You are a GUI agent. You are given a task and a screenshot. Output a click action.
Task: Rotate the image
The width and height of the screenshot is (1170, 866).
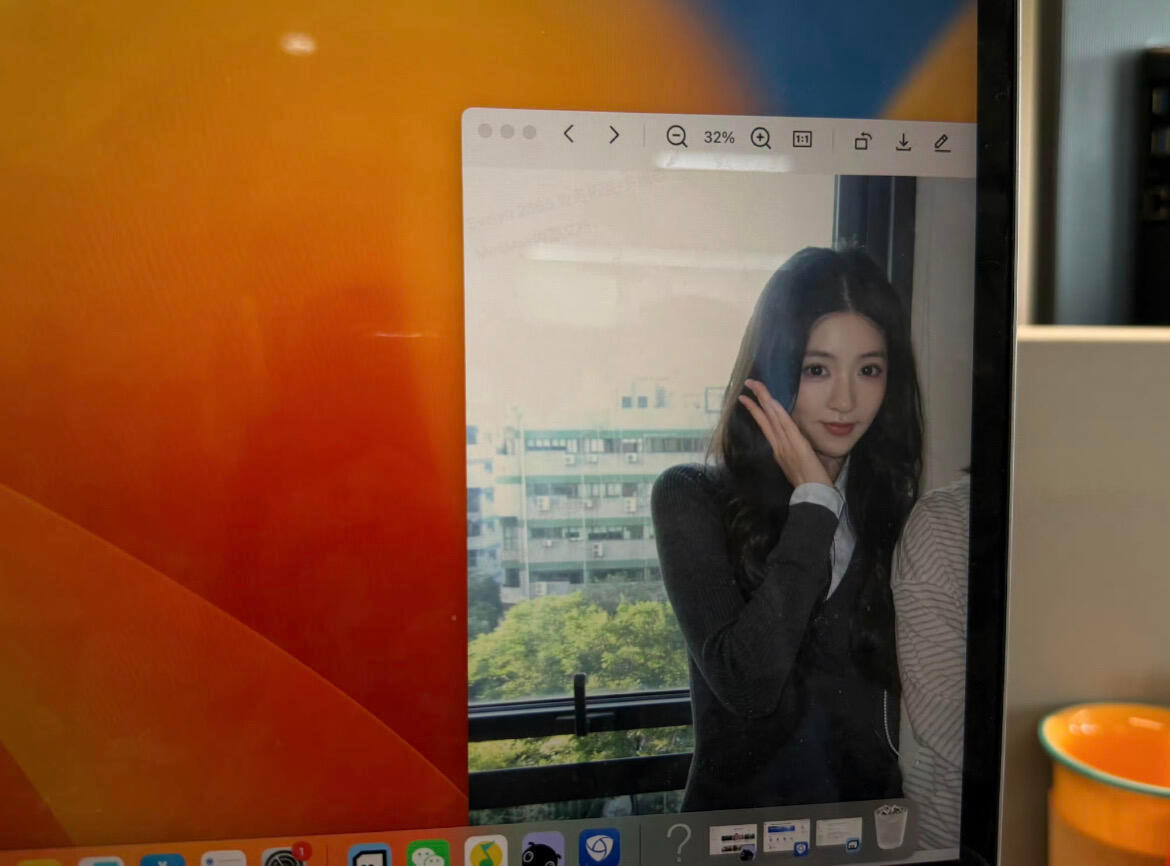pos(863,141)
